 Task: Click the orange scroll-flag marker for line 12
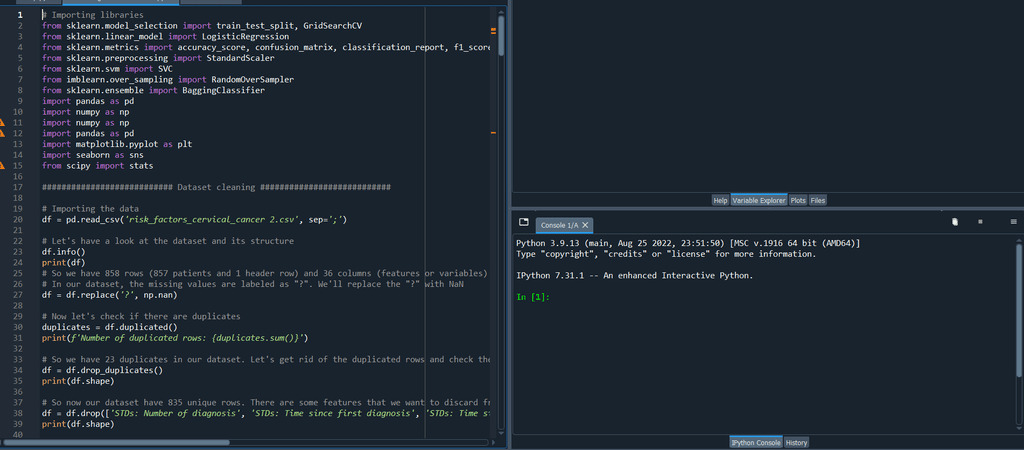click(493, 133)
